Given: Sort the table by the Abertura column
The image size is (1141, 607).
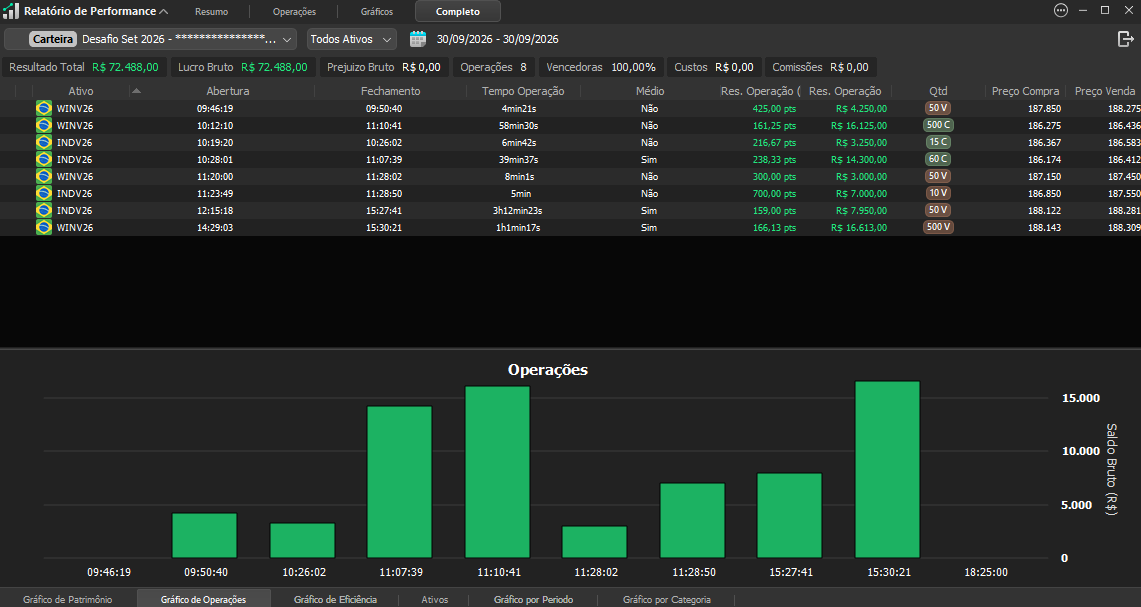Looking at the screenshot, I should [x=228, y=91].
